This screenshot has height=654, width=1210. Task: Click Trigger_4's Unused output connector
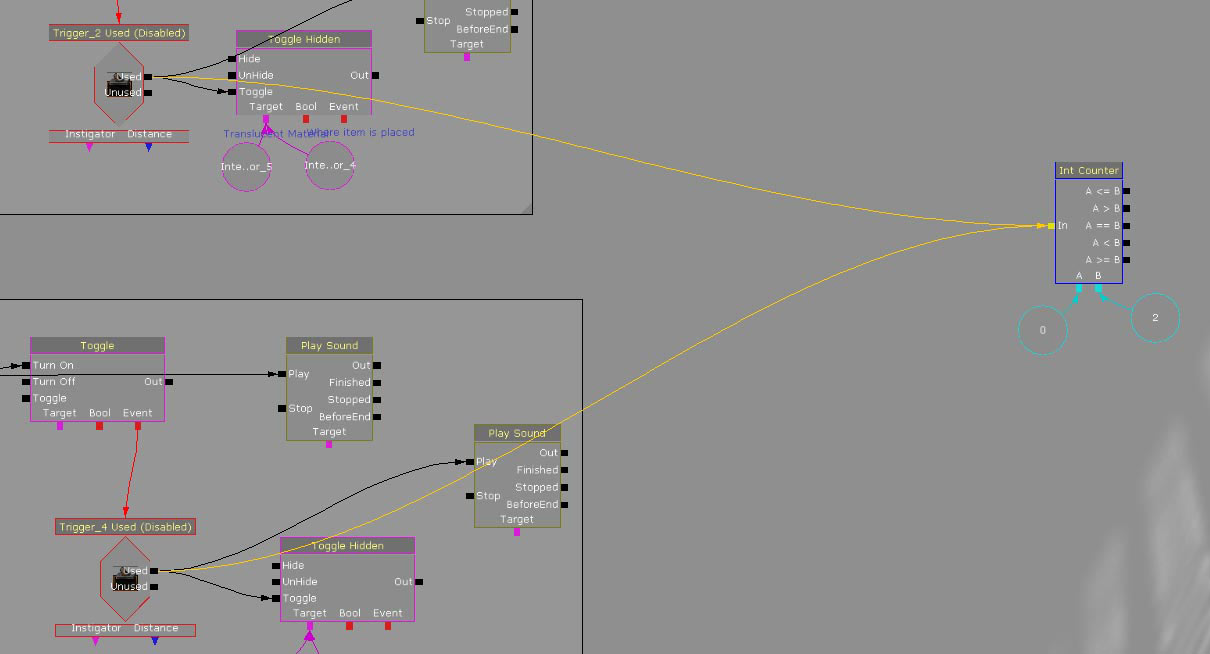coord(153,587)
